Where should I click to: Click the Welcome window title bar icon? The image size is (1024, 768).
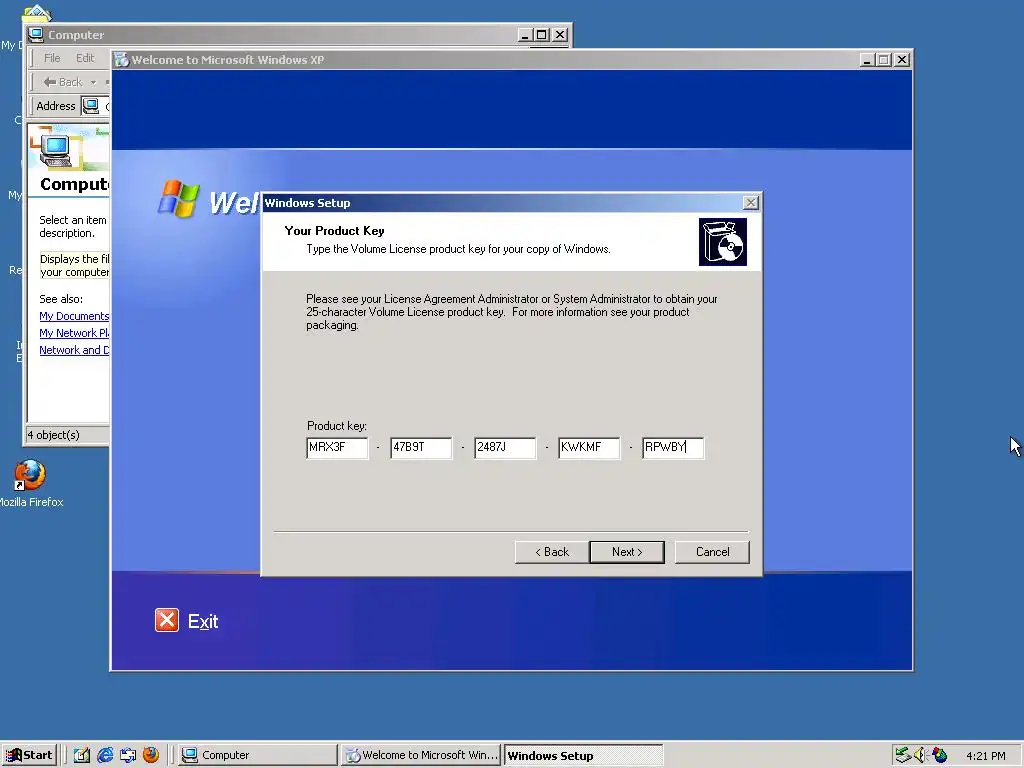[x=121, y=59]
